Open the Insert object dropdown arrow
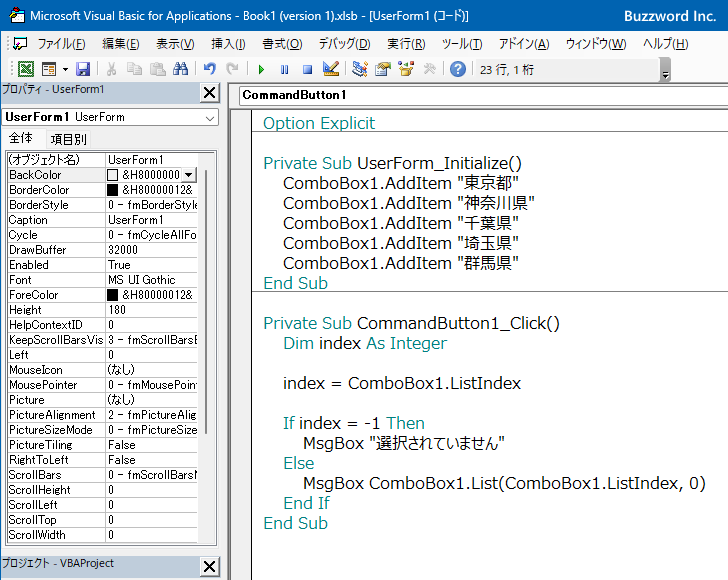Viewport: 728px width, 580px height. coord(65,69)
